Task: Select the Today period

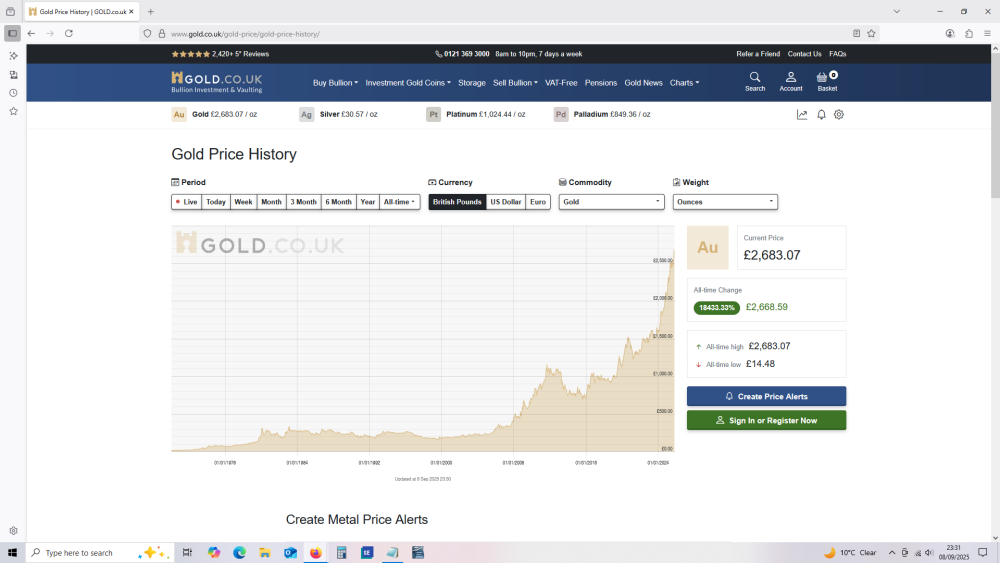Action: [216, 202]
